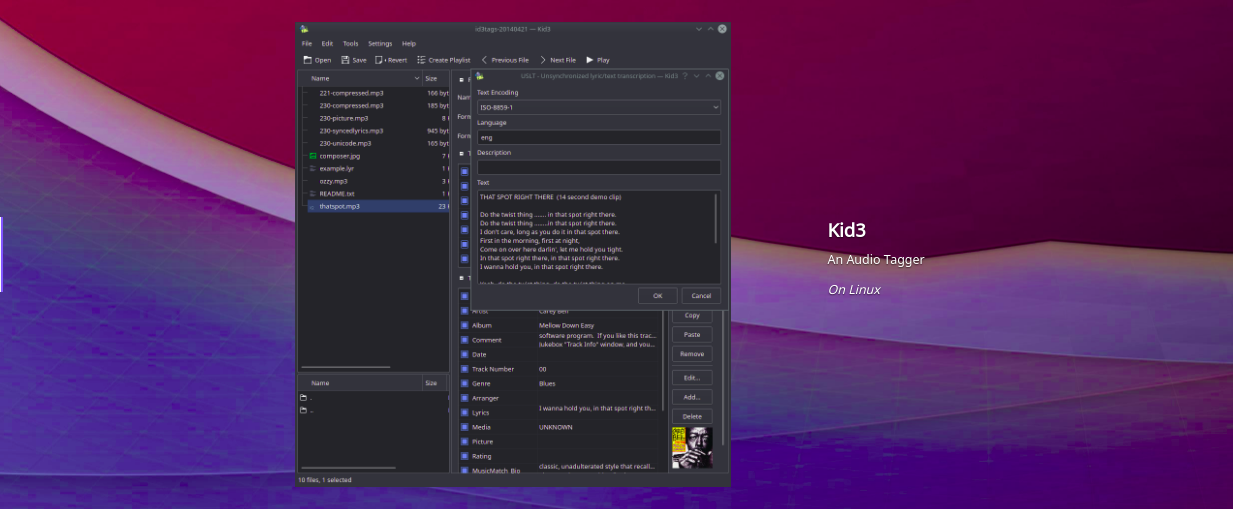Toggle the Comment frame checkbox
This screenshot has height=509, width=1233.
point(464,340)
